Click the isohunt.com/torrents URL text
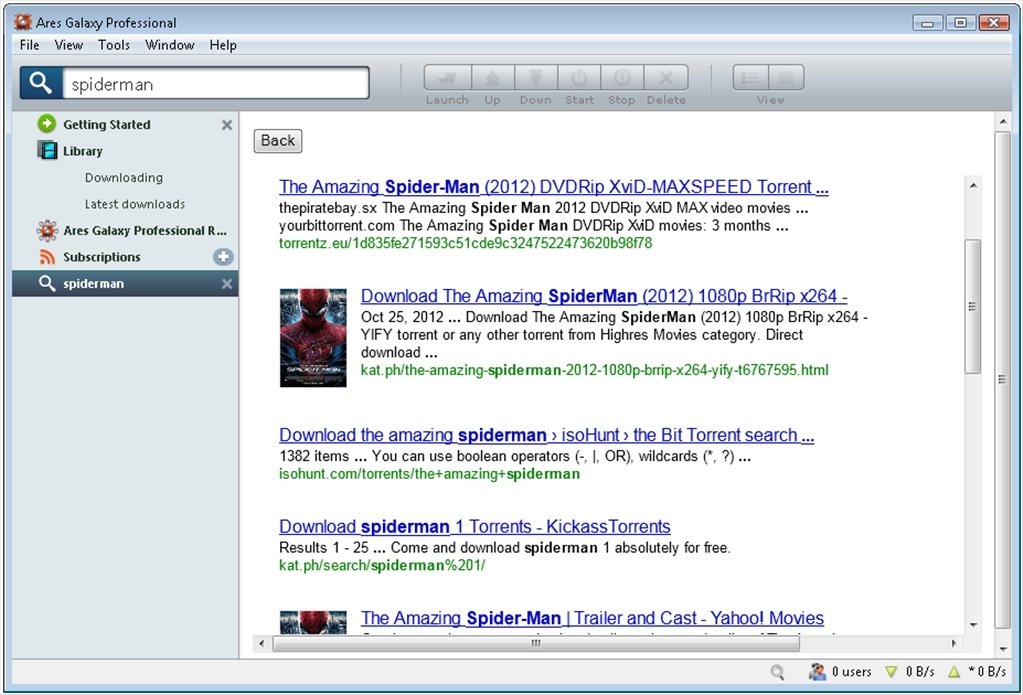This screenshot has width=1023, height=695. coord(429,474)
